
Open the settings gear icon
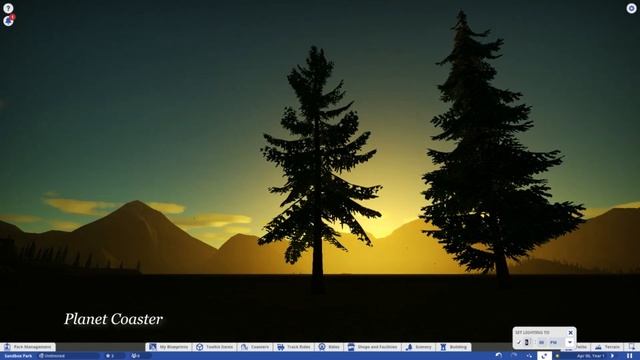[x=631, y=8]
